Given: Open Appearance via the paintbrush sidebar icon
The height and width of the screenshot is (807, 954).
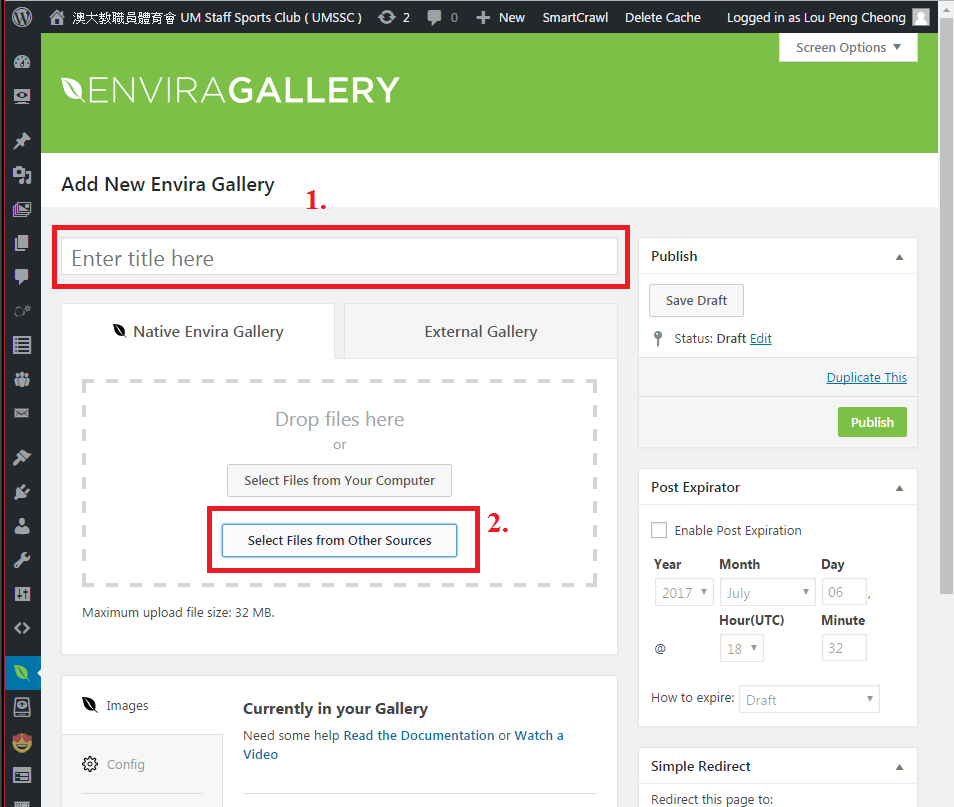Looking at the screenshot, I should (22, 457).
